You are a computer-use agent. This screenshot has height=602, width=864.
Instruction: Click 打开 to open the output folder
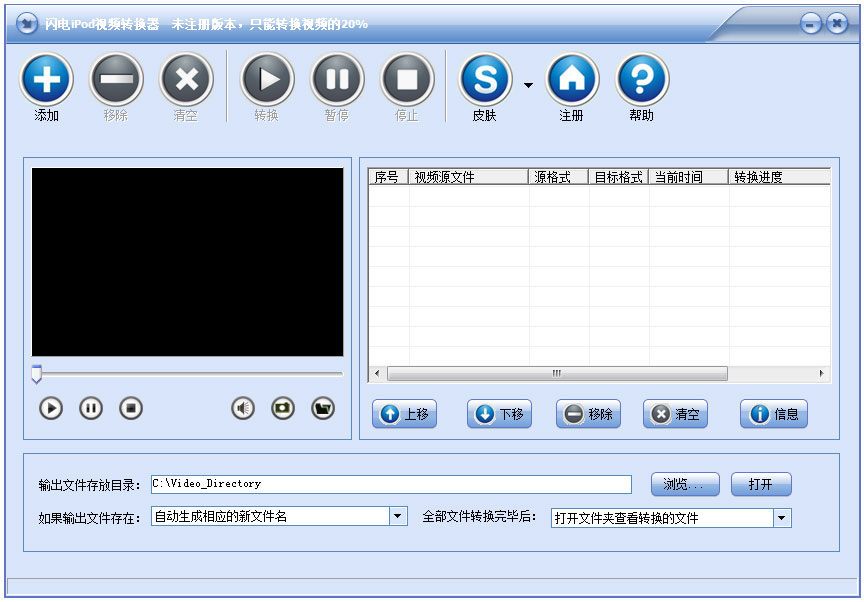[761, 484]
